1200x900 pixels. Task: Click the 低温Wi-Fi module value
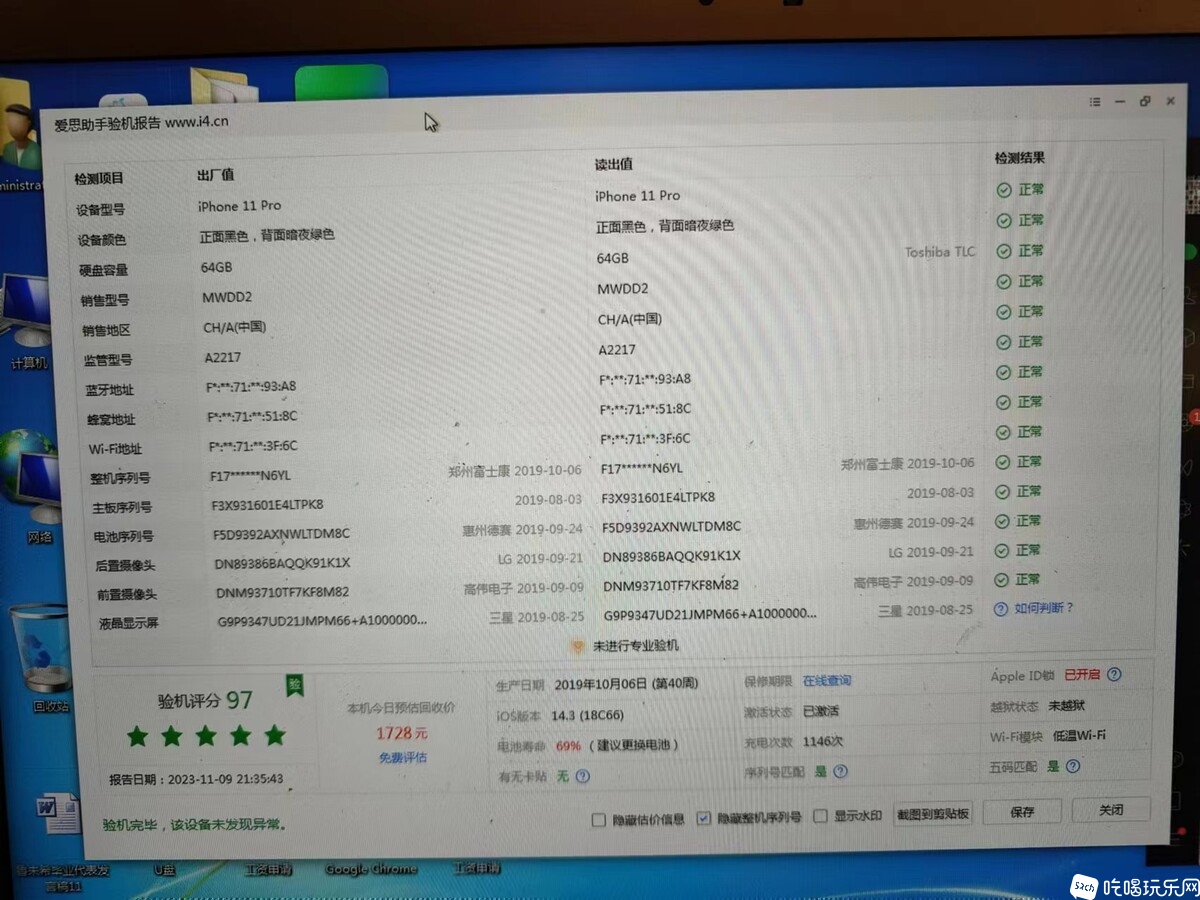coord(1078,735)
